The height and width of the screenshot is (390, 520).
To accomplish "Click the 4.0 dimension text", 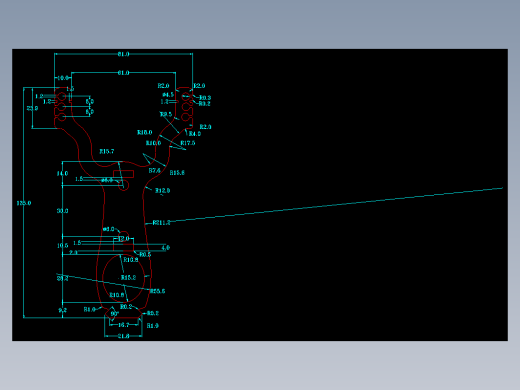I will click(x=166, y=248).
